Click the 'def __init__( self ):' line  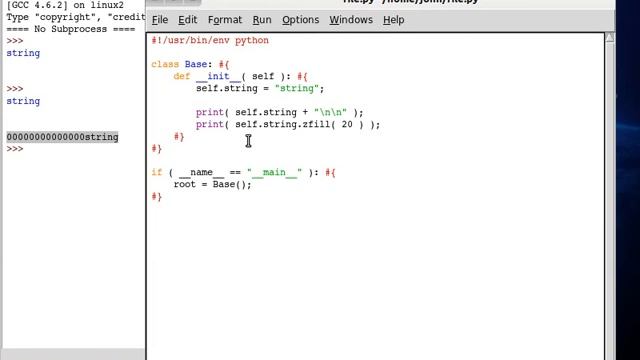(240, 76)
